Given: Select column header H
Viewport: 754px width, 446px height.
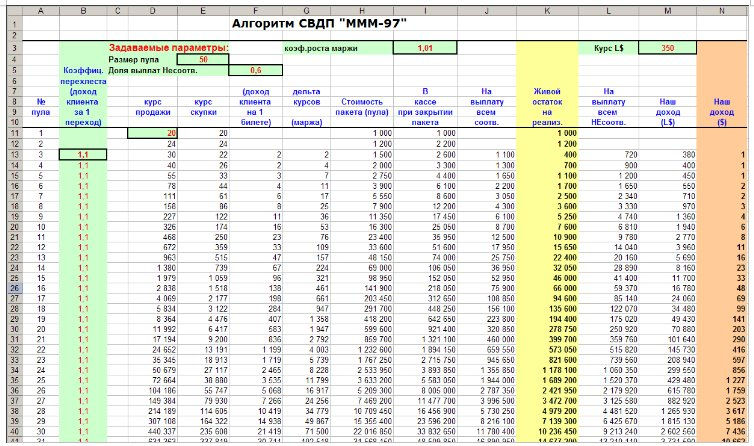Looking at the screenshot, I should click(362, 11).
